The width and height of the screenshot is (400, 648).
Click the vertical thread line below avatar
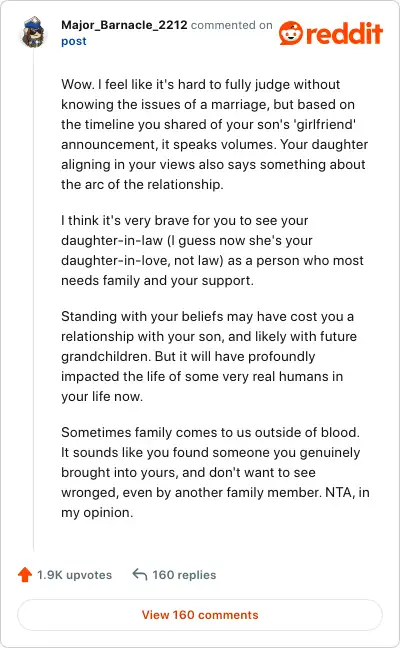tap(33, 300)
